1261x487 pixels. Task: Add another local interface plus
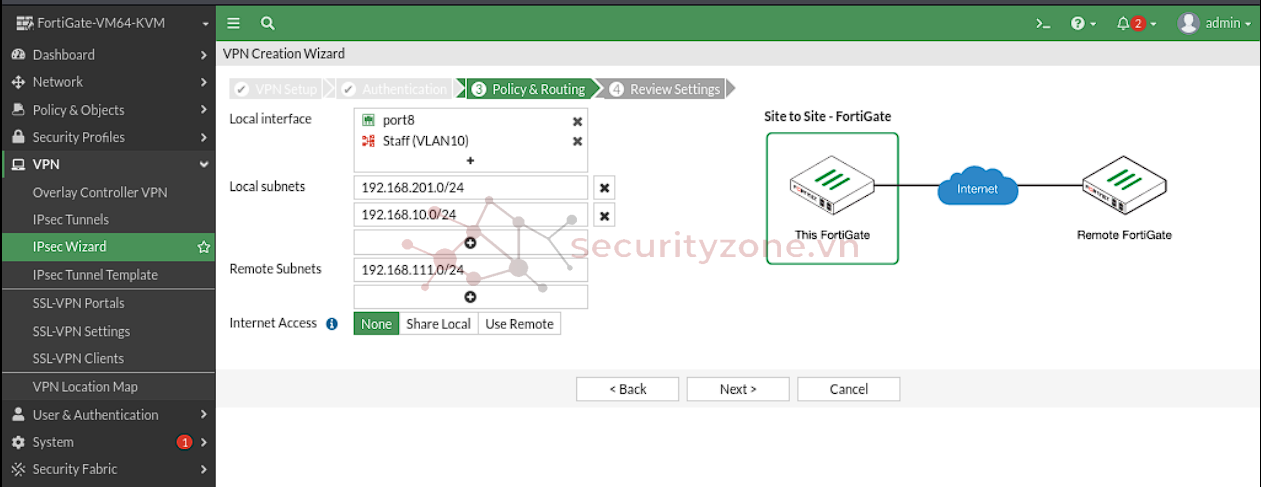click(x=470, y=160)
